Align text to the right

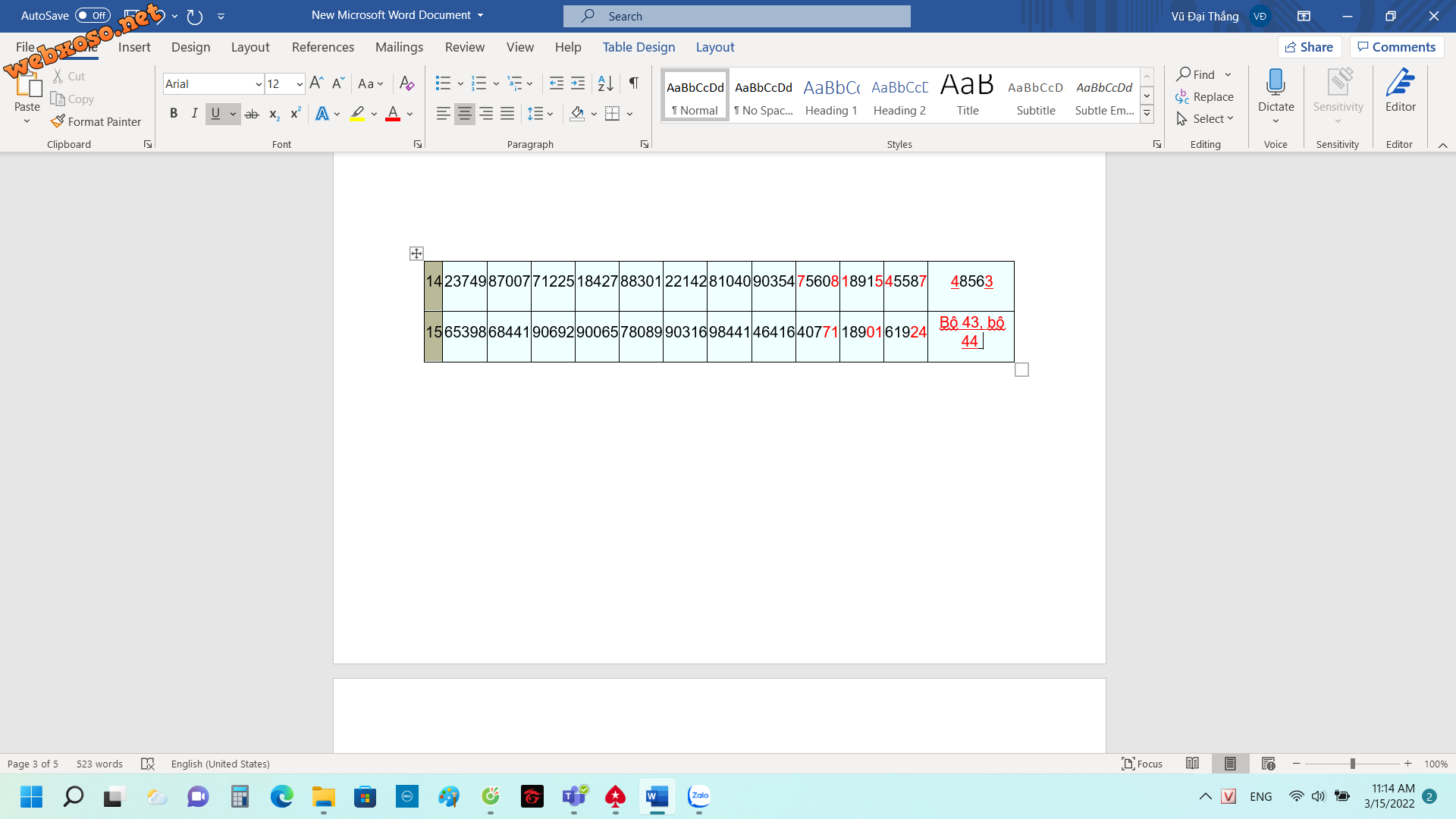click(x=486, y=114)
